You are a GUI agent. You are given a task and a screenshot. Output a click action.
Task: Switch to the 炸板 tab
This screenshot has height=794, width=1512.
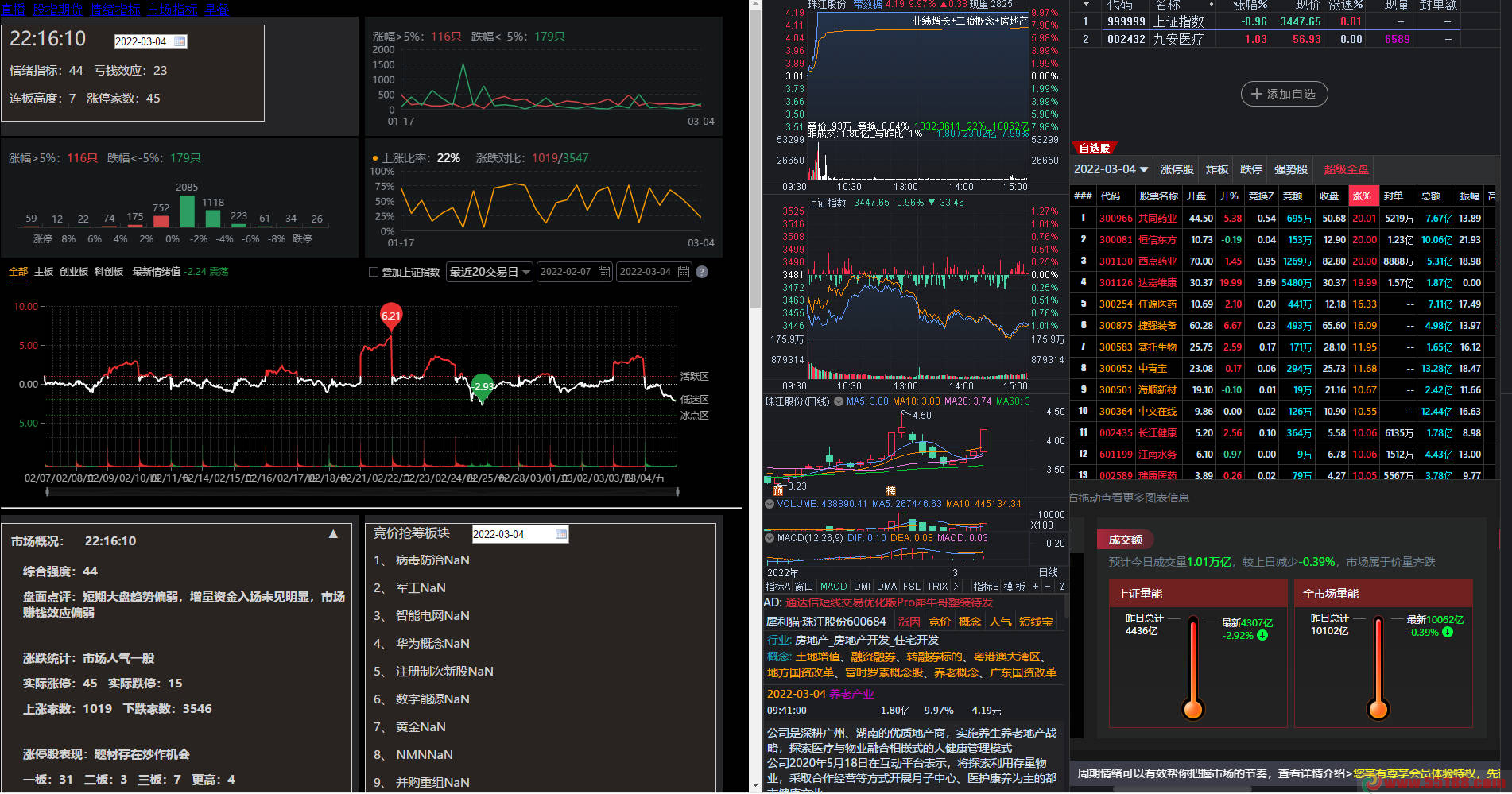(1217, 169)
